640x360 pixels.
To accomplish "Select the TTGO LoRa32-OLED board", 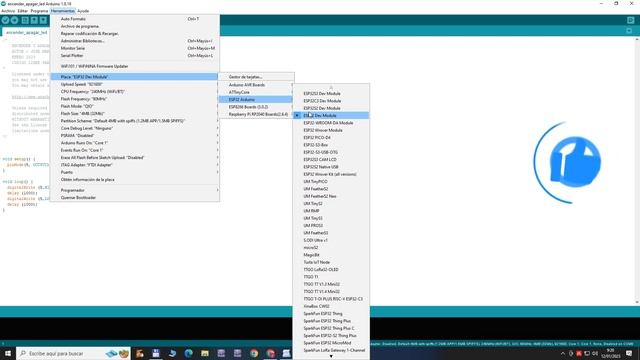I will pyautogui.click(x=331, y=269).
